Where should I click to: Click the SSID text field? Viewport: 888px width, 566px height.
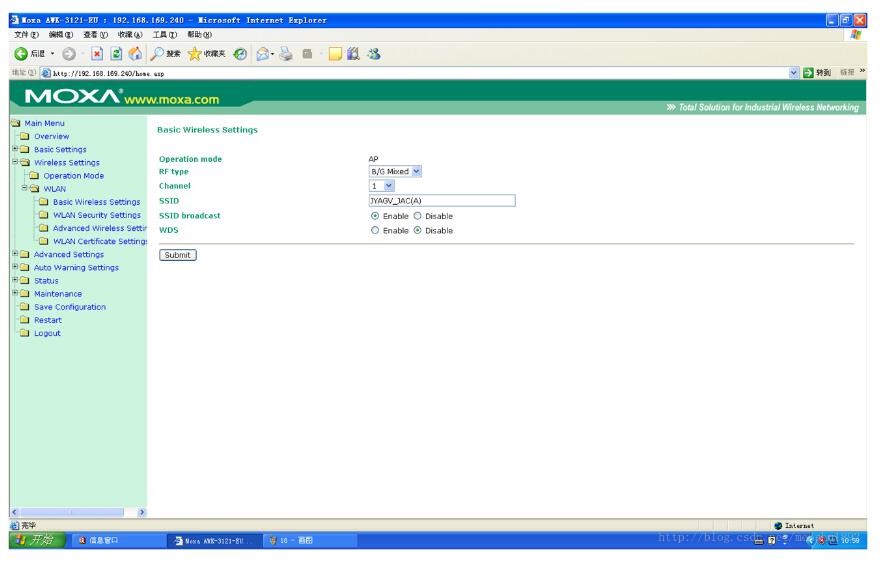[442, 200]
